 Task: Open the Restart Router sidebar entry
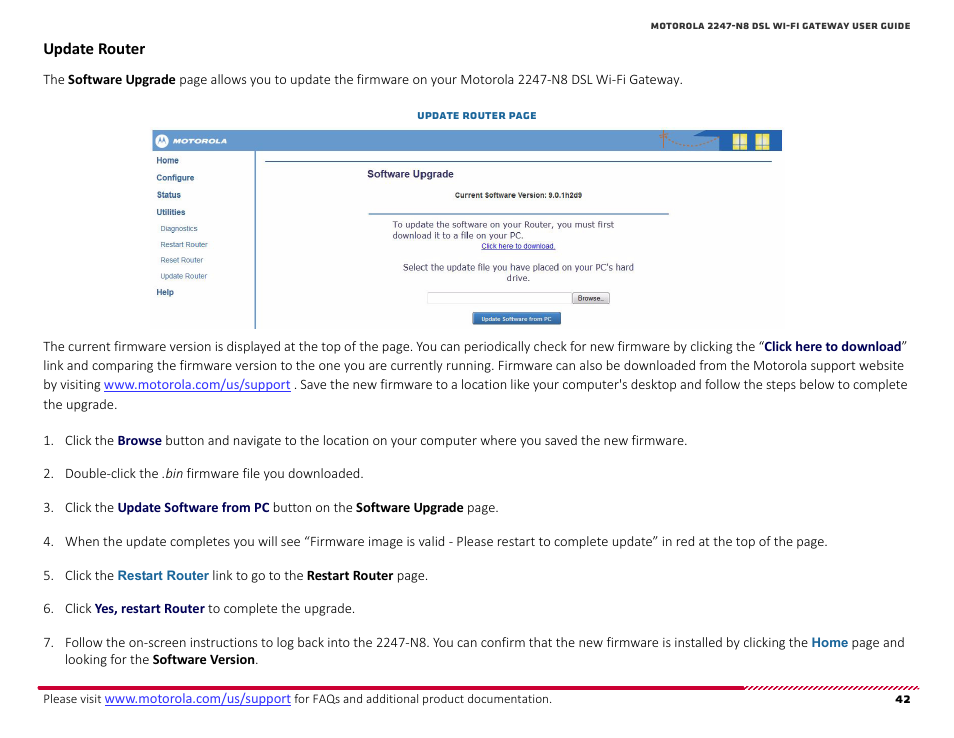(x=184, y=245)
